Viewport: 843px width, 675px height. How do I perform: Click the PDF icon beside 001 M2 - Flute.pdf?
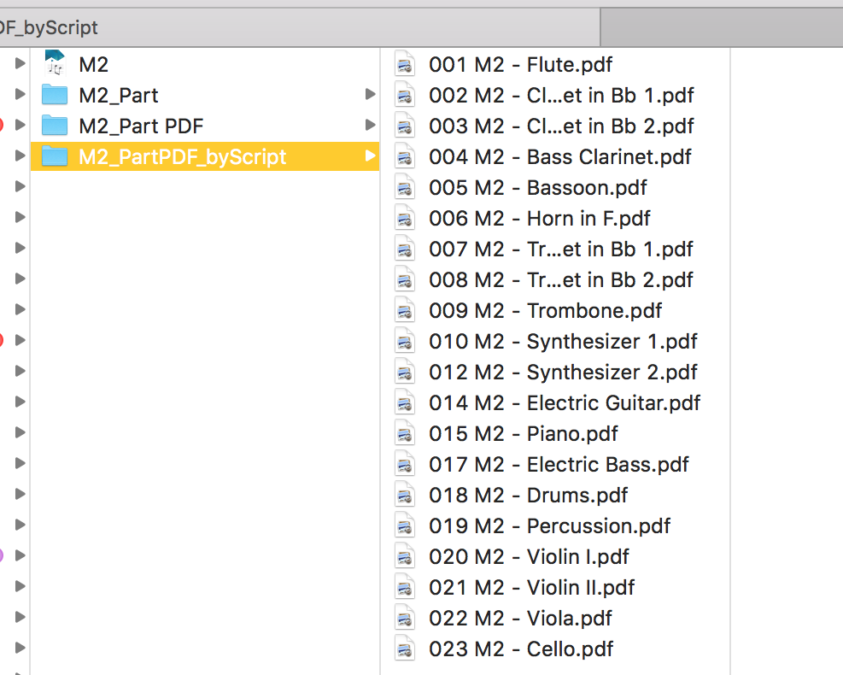[405, 65]
